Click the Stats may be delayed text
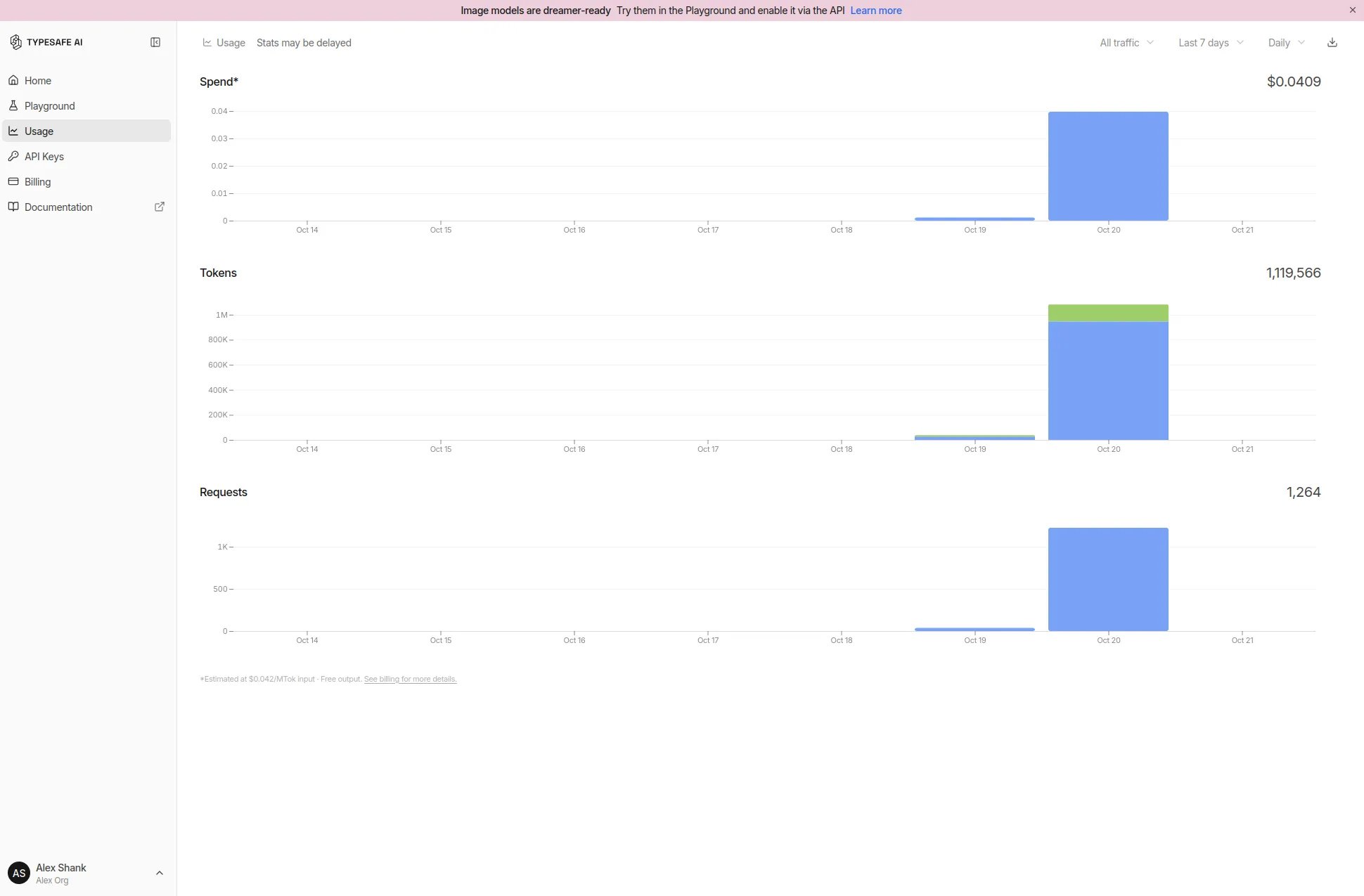Screen dimensions: 1364x896 click(304, 43)
